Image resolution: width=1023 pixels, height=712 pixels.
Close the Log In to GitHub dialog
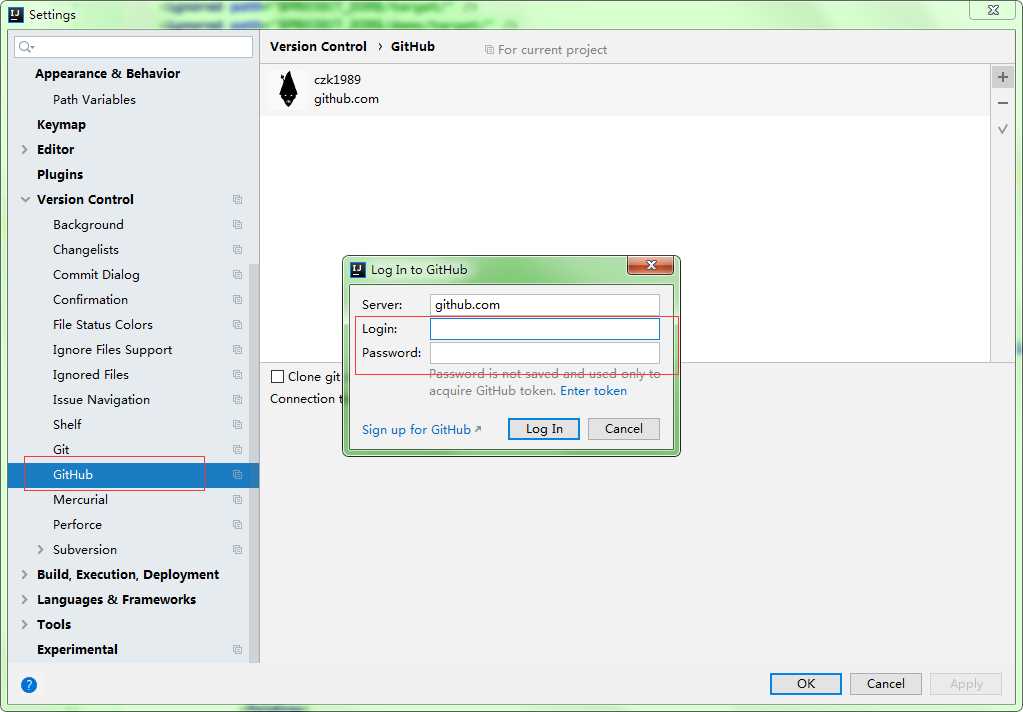point(650,265)
